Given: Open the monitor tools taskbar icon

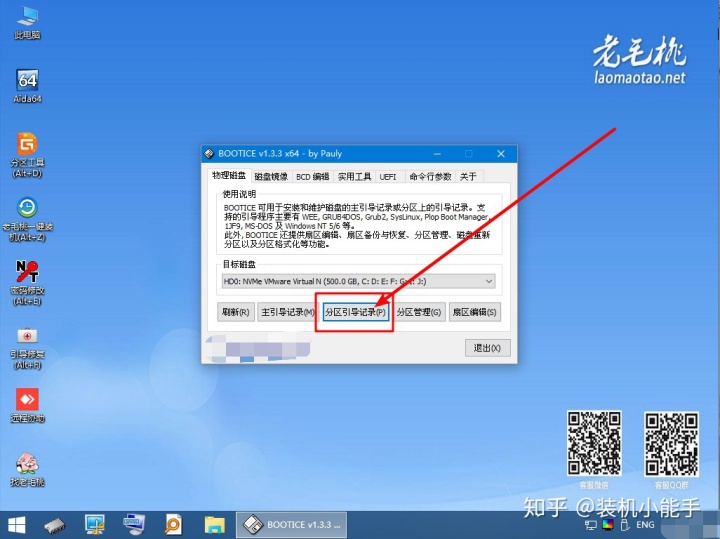Looking at the screenshot, I should coord(95,525).
